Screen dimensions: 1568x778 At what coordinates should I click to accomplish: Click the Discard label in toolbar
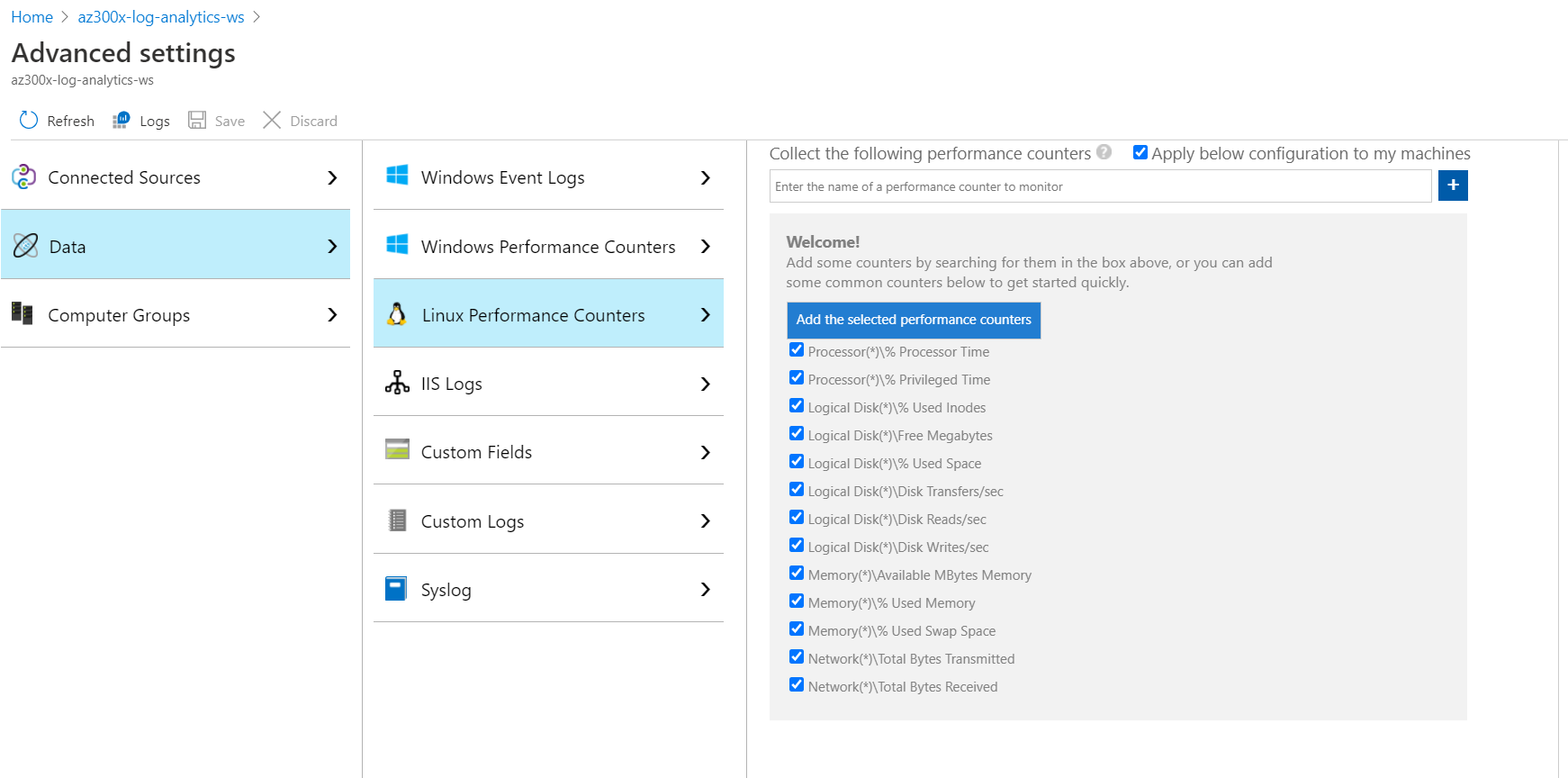313,121
